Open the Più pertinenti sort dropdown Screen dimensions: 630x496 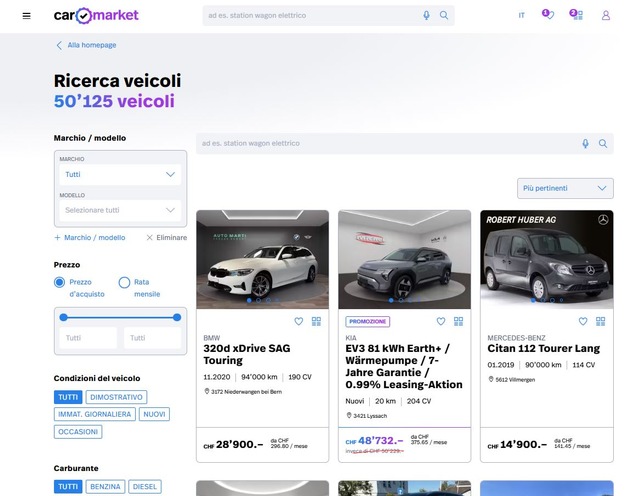[x=565, y=188]
